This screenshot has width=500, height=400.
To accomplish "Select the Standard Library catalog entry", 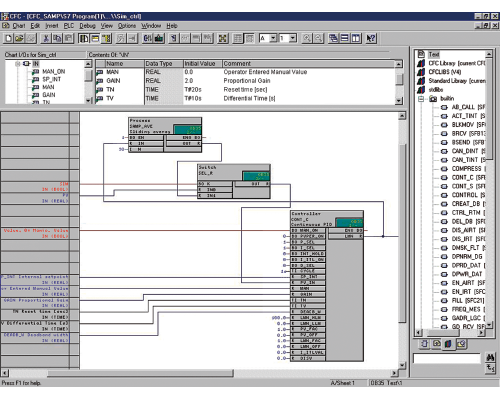I will click(x=457, y=81).
